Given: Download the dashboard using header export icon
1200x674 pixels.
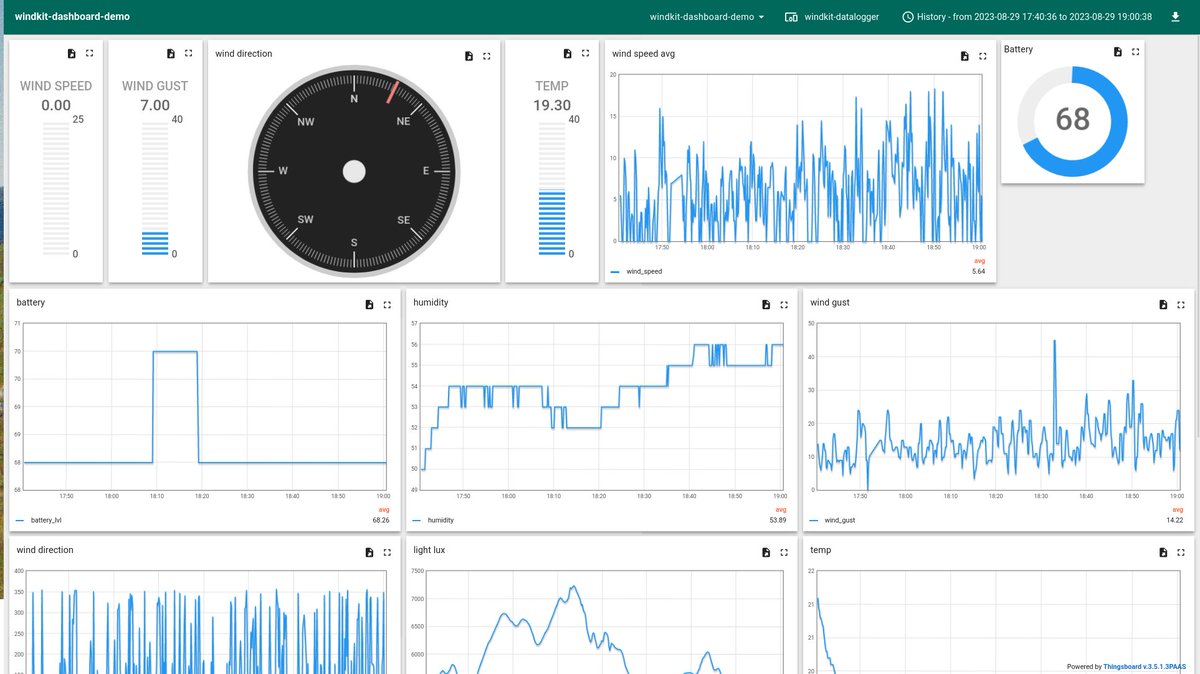Looking at the screenshot, I should (1175, 17).
